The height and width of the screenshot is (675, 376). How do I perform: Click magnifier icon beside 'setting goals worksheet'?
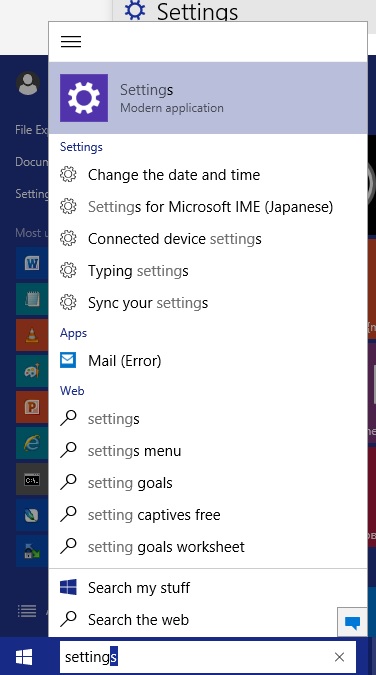point(68,546)
